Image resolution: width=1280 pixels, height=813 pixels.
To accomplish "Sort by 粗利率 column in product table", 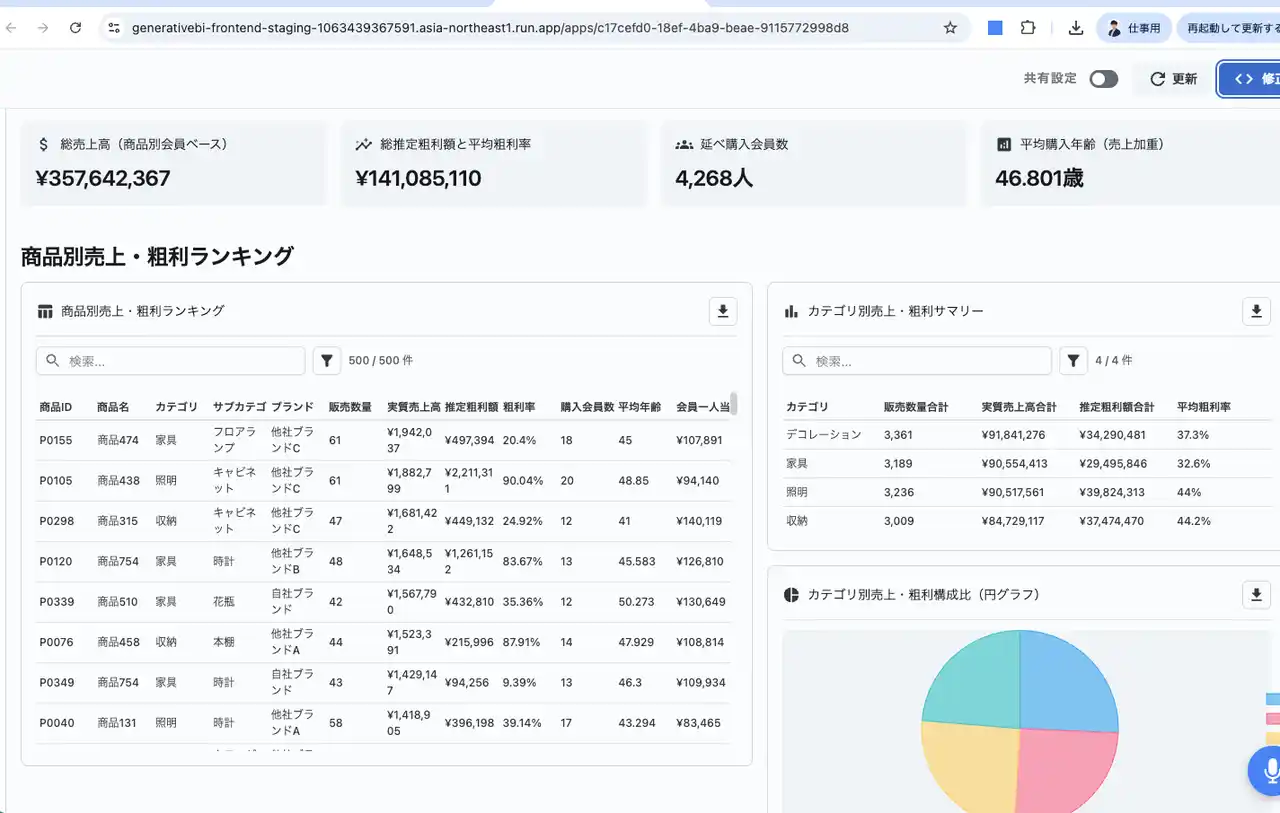I will coord(518,407).
